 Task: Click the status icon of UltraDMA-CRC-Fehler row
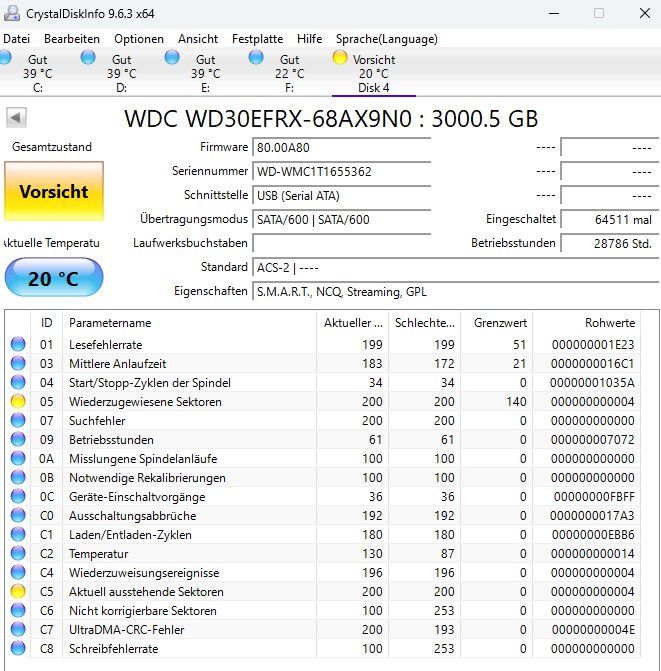pos(18,629)
